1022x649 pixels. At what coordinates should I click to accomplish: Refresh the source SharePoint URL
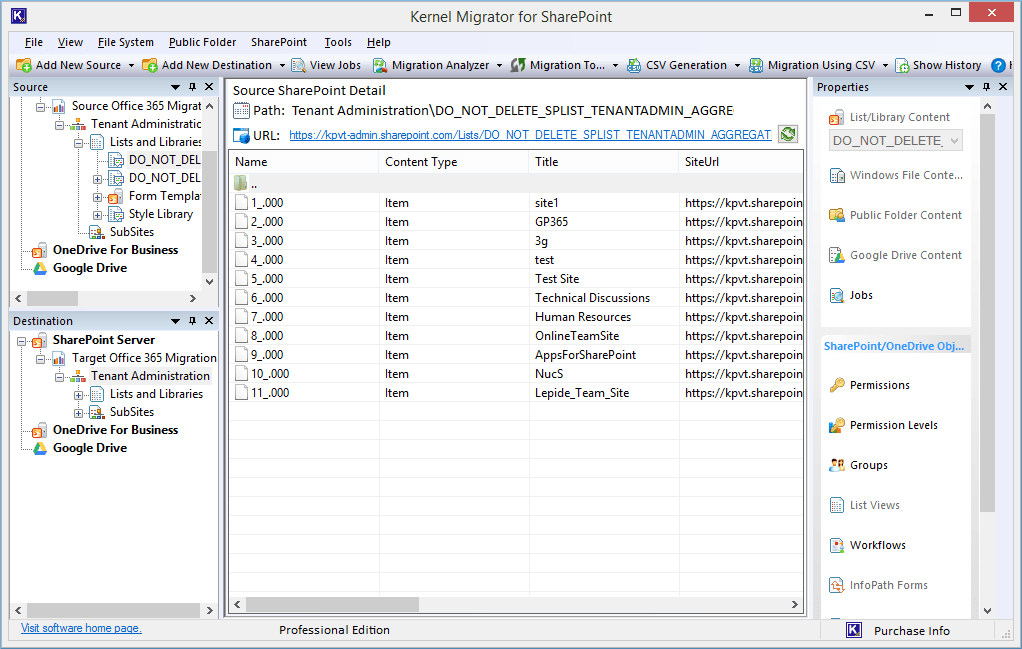[788, 135]
